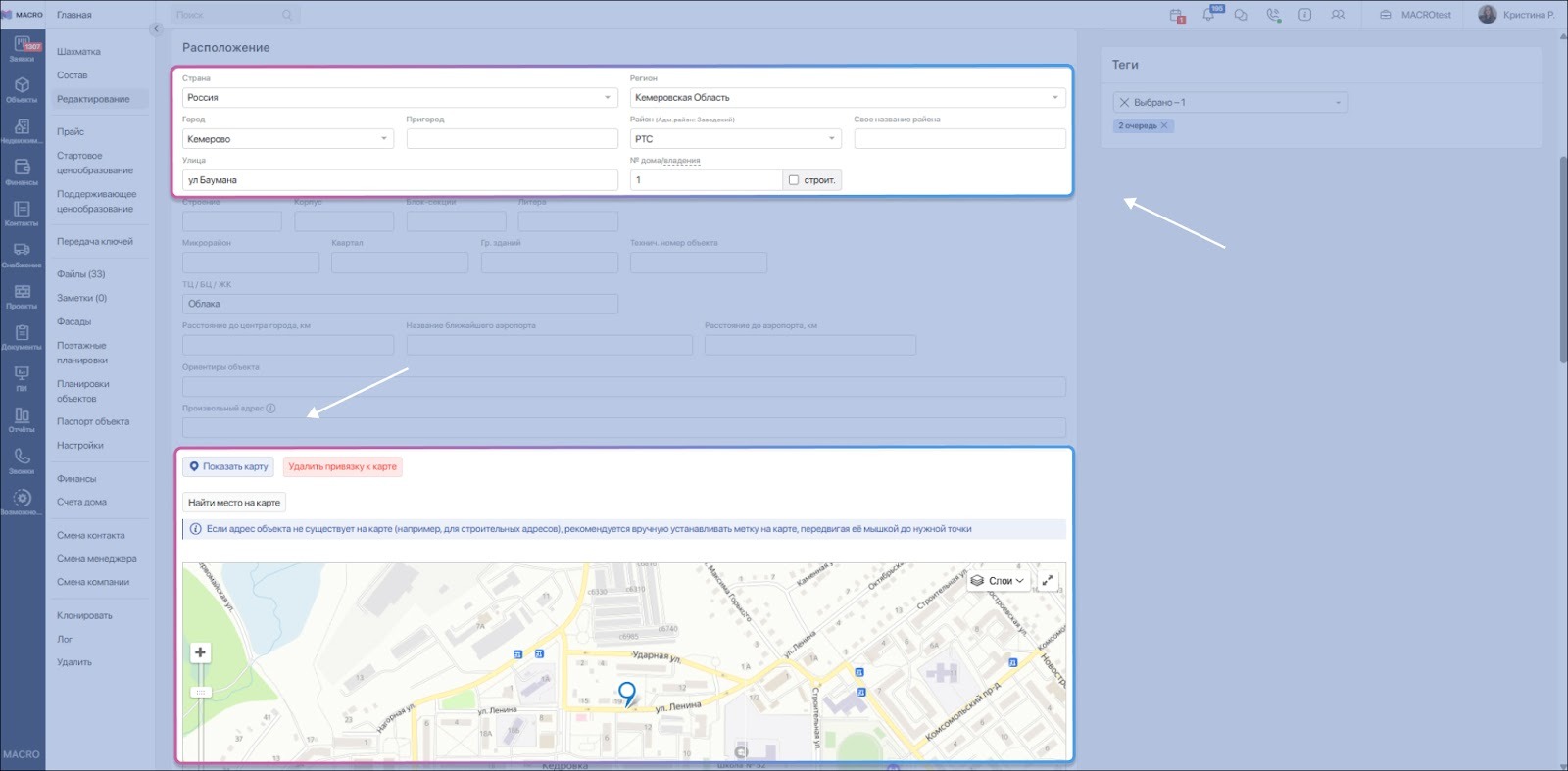Click the phone calls icon in header
Screen dimensions: 1568x771
click(1273, 15)
